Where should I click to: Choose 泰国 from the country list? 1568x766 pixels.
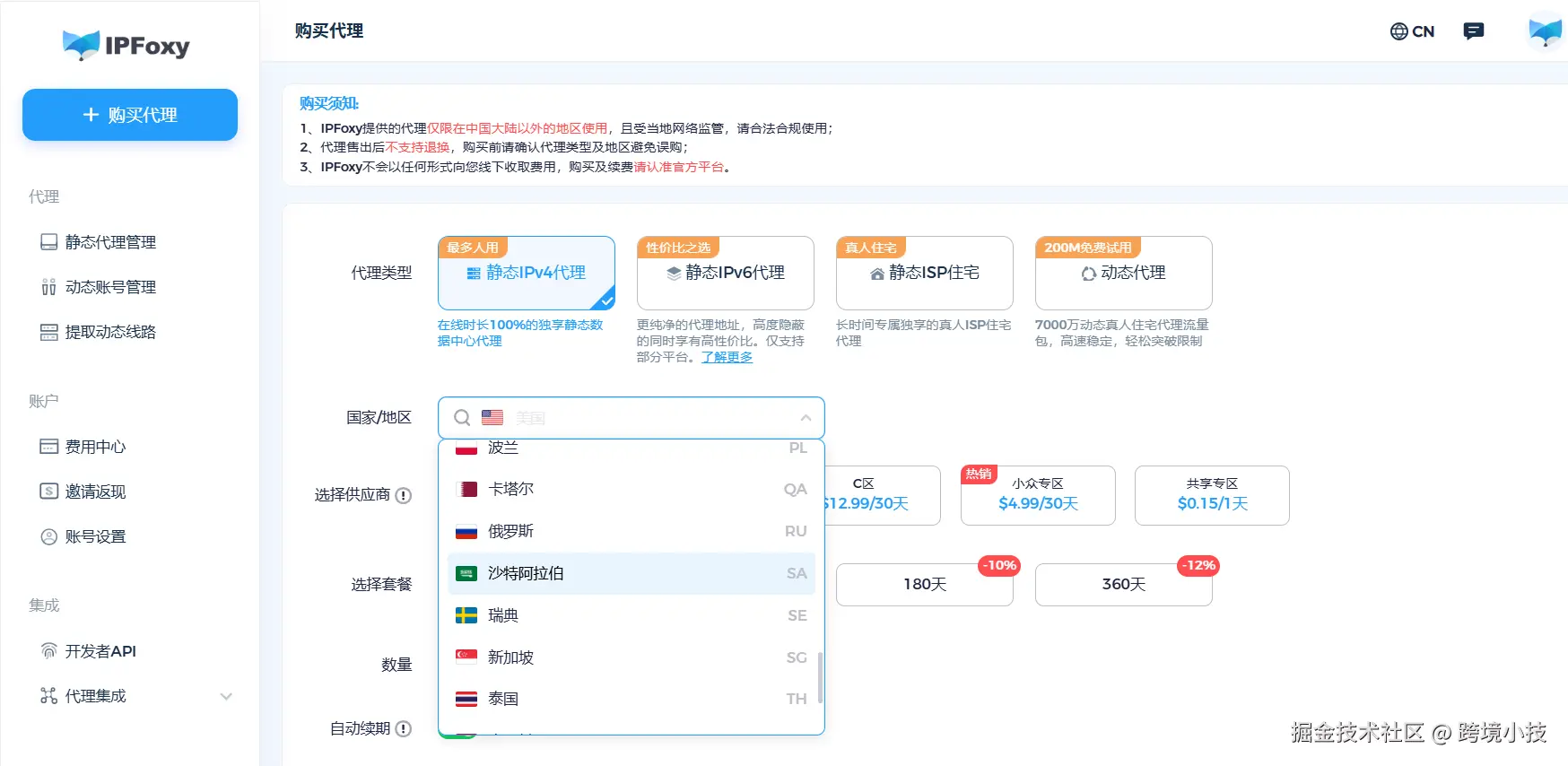632,699
